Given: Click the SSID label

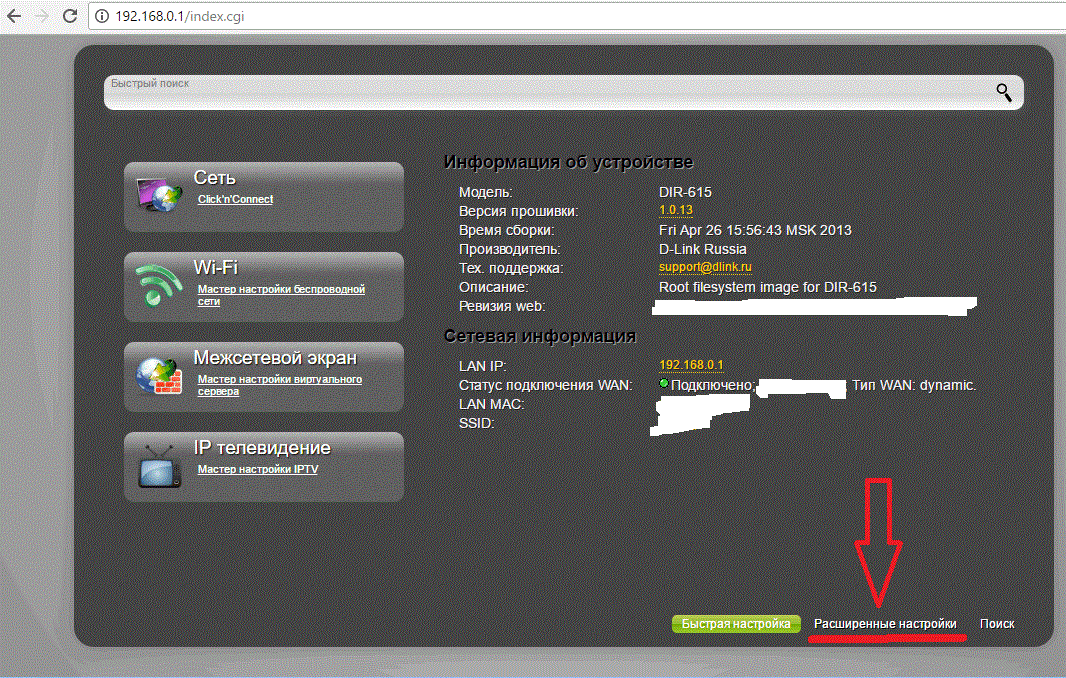Looking at the screenshot, I should pos(476,424).
